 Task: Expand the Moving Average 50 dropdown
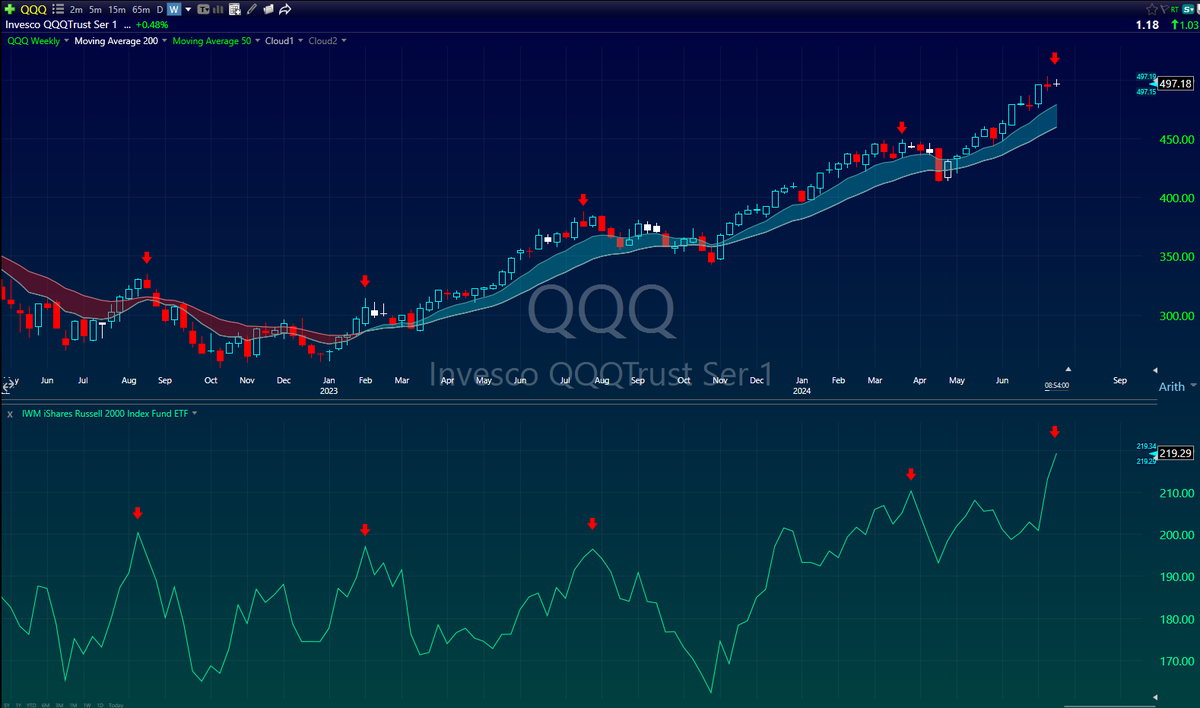(257, 41)
